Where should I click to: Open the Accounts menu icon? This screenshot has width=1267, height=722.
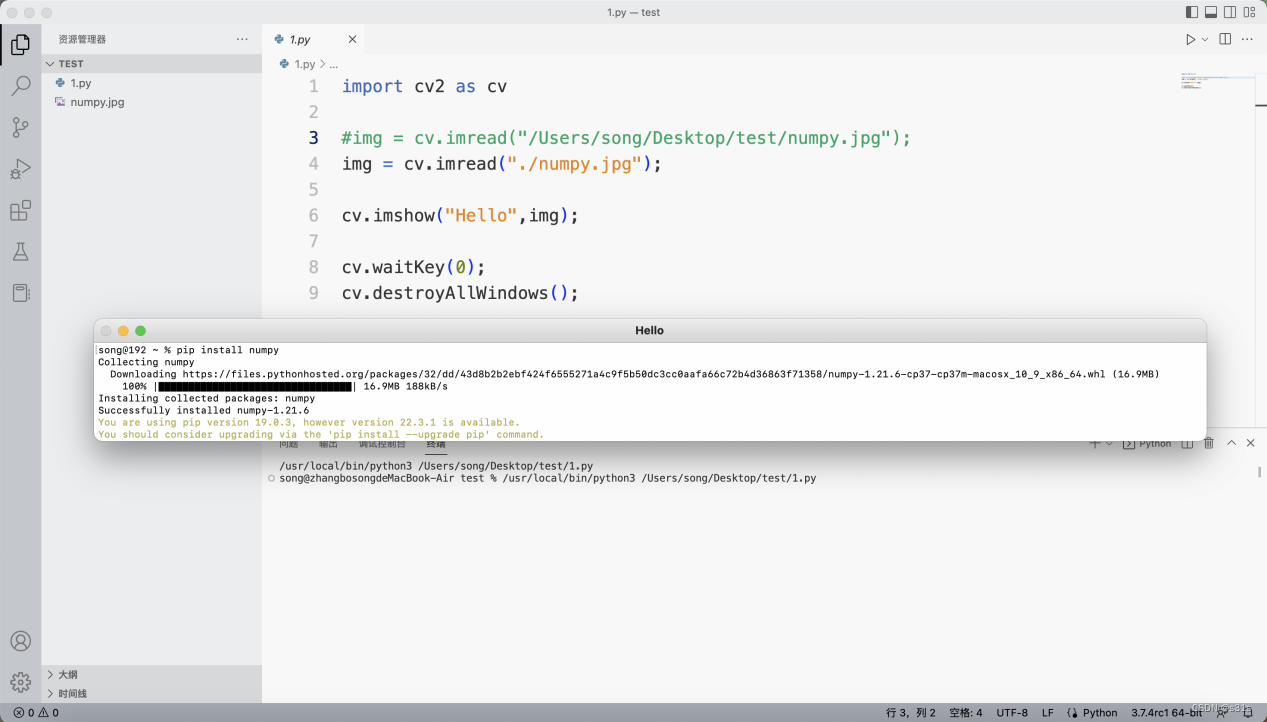(x=20, y=641)
